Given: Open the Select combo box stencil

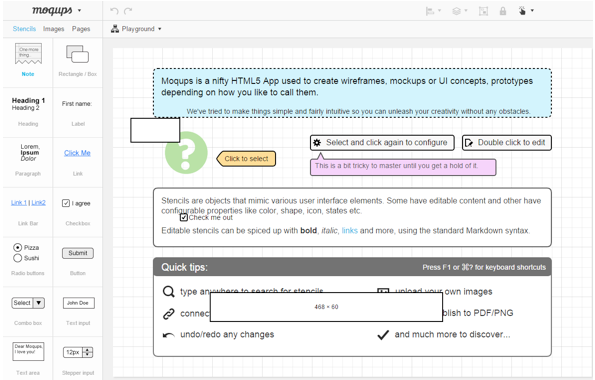Looking at the screenshot, I should [x=28, y=303].
